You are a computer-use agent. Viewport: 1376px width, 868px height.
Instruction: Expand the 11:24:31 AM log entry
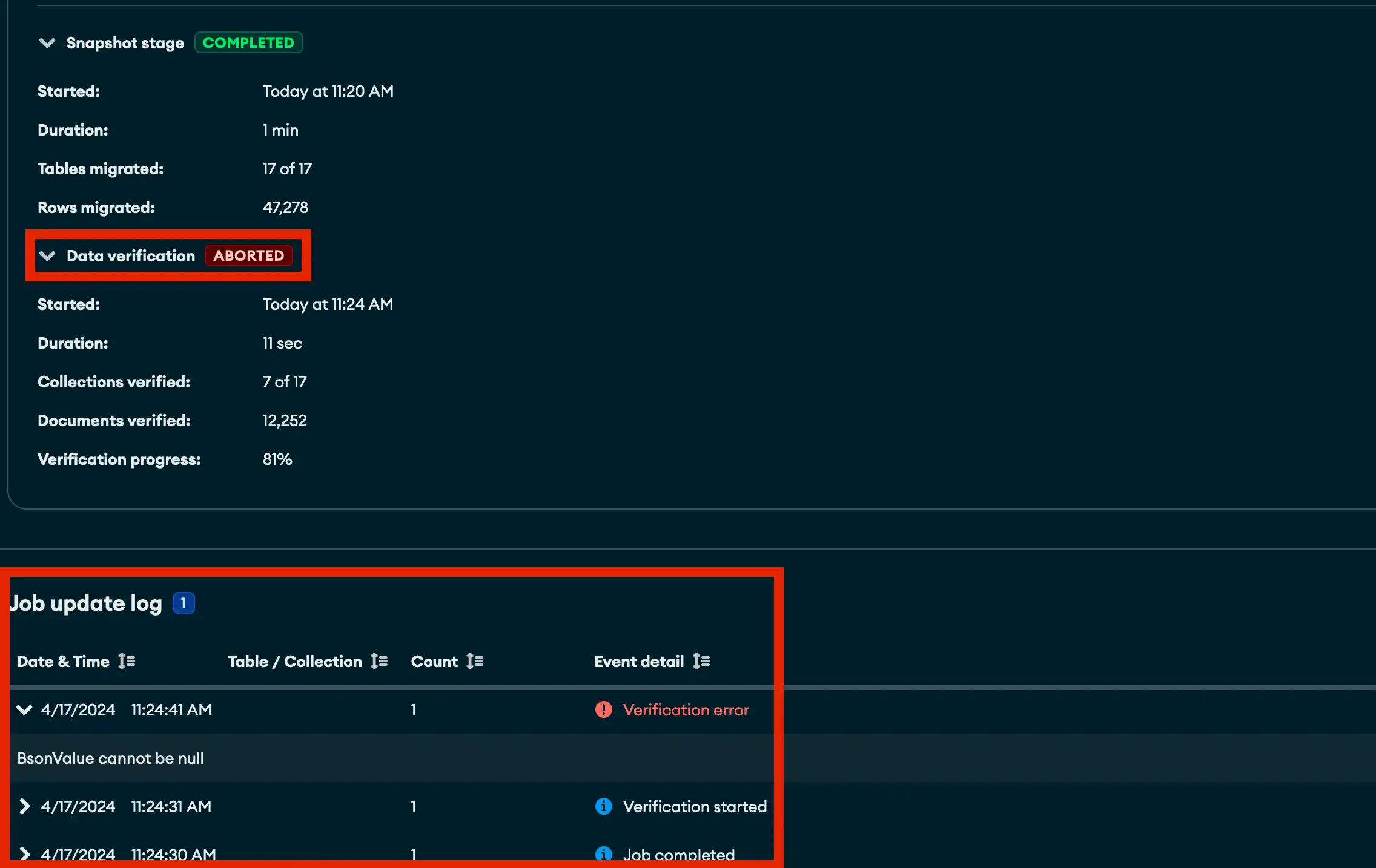point(24,806)
